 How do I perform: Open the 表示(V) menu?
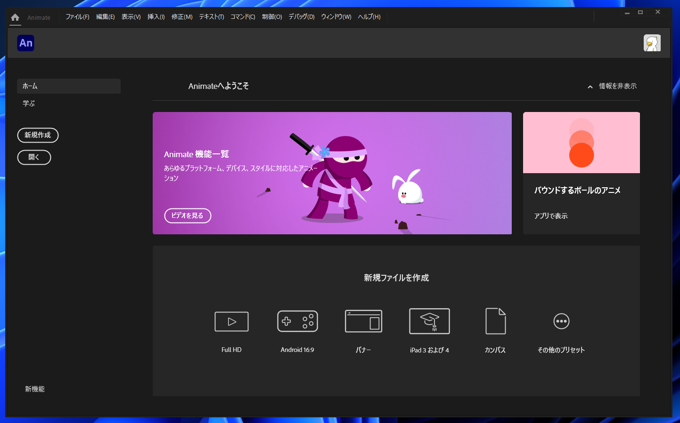tap(131, 17)
